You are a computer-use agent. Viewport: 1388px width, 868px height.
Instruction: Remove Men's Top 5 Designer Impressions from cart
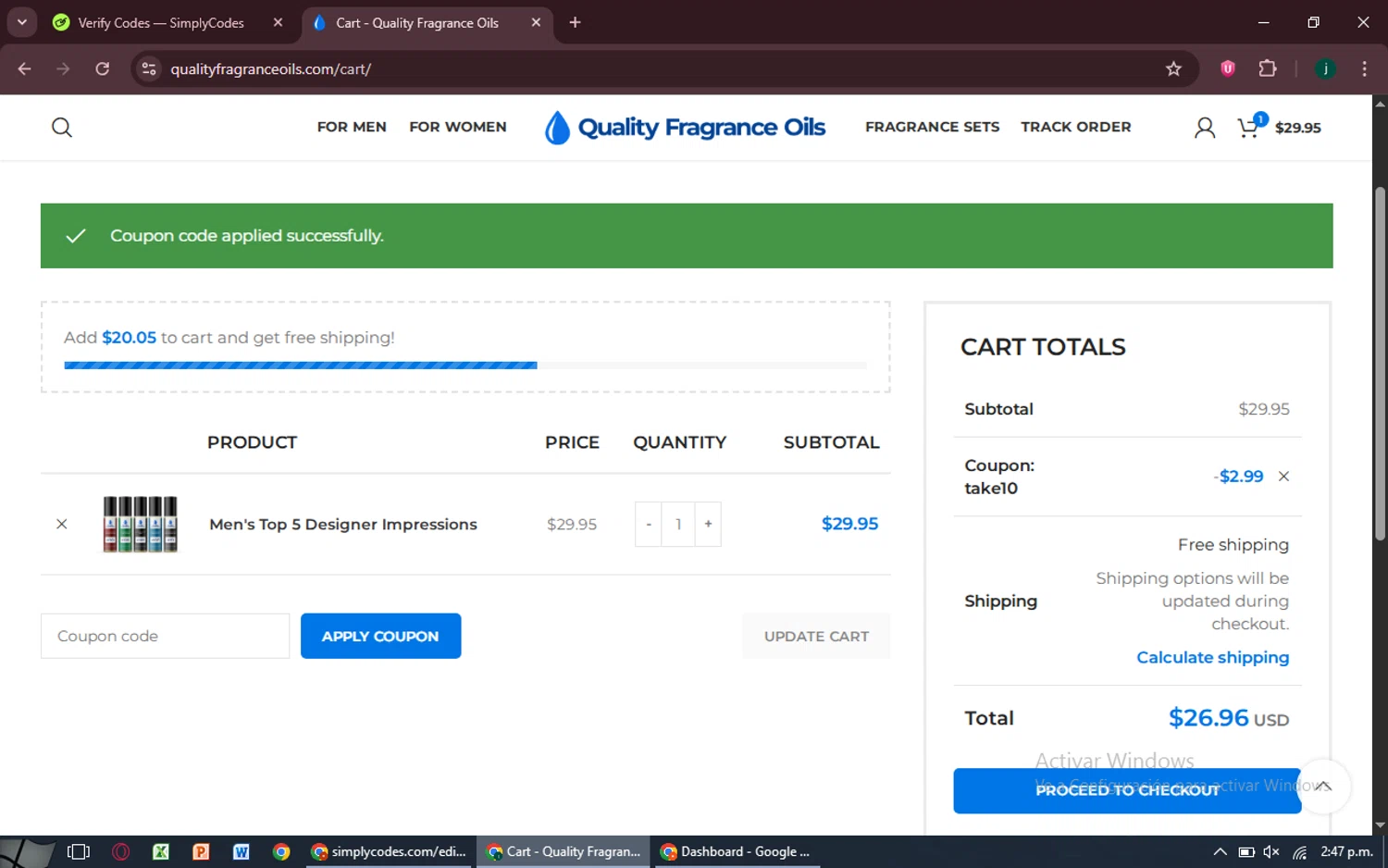tap(62, 524)
